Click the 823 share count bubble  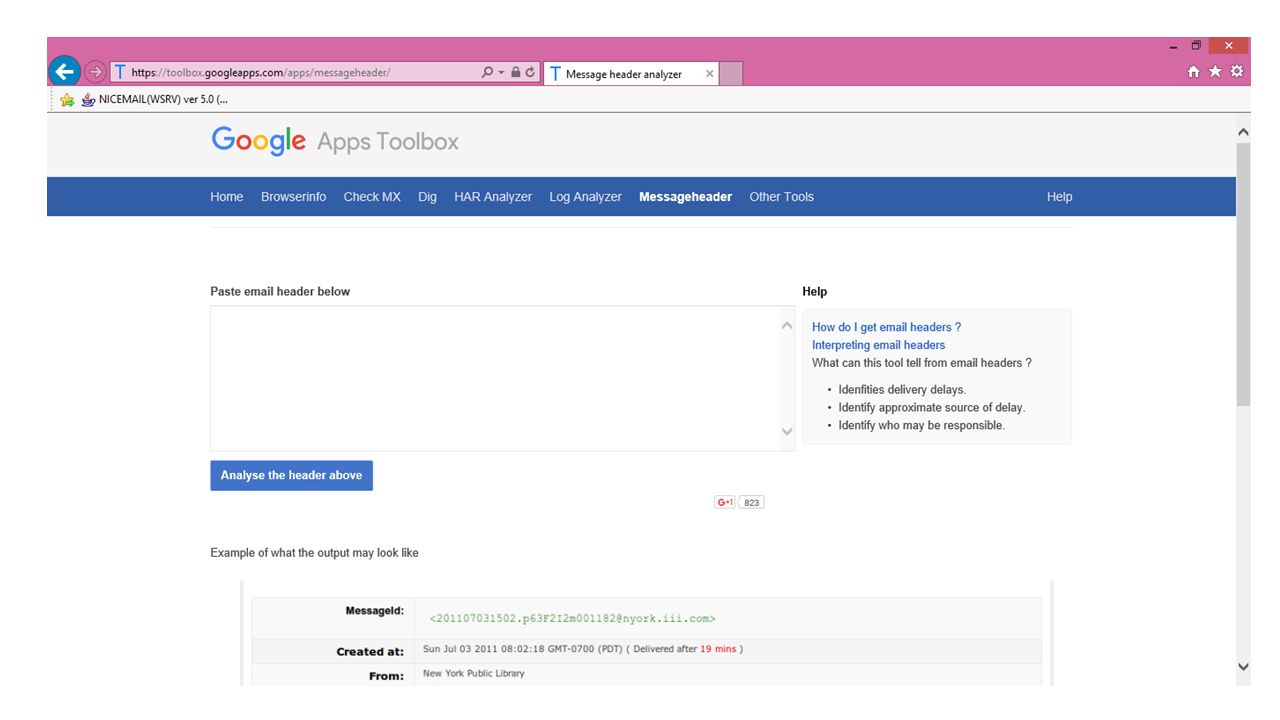[752, 502]
